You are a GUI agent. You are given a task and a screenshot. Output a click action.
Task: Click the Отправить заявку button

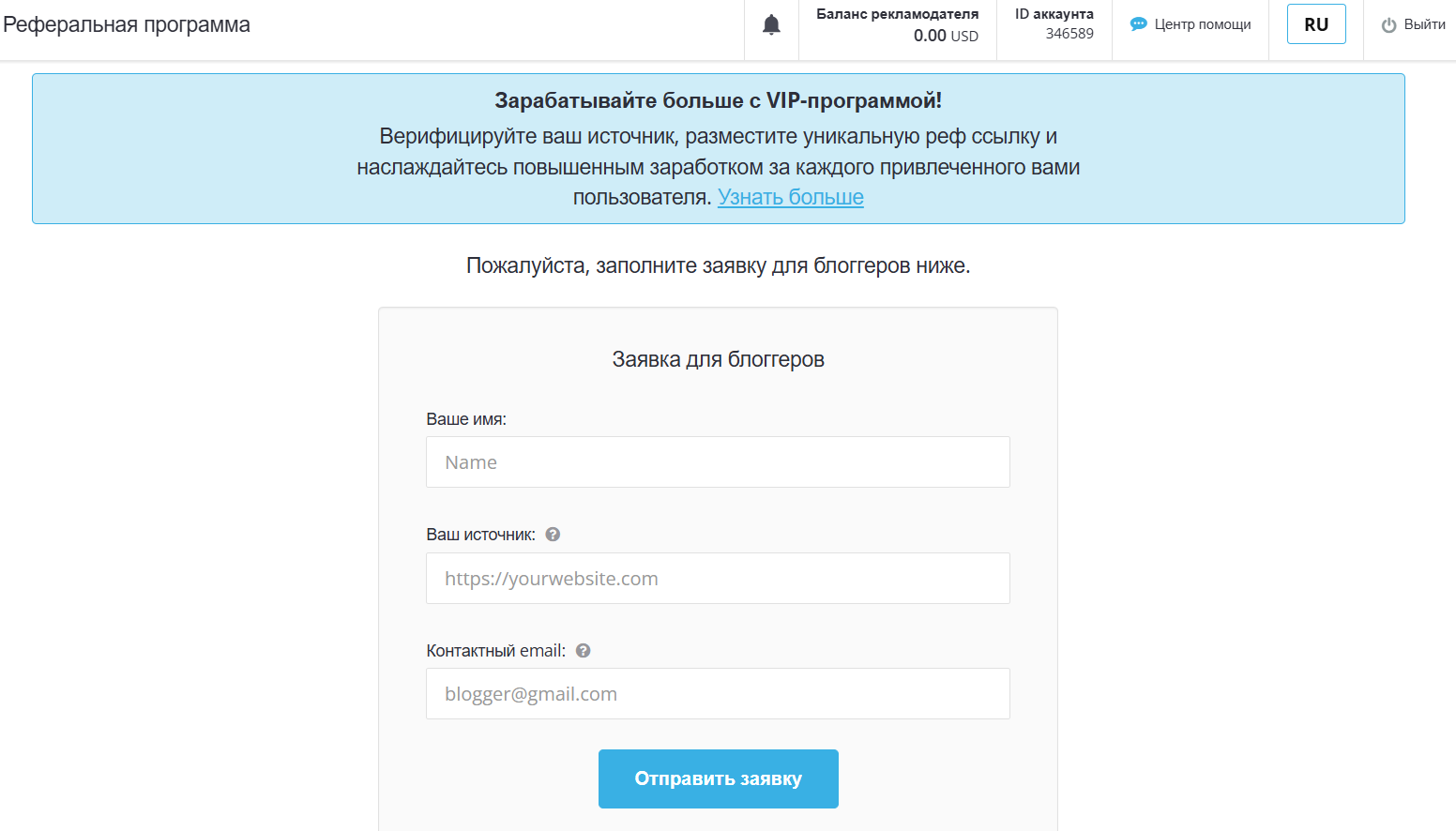point(718,778)
